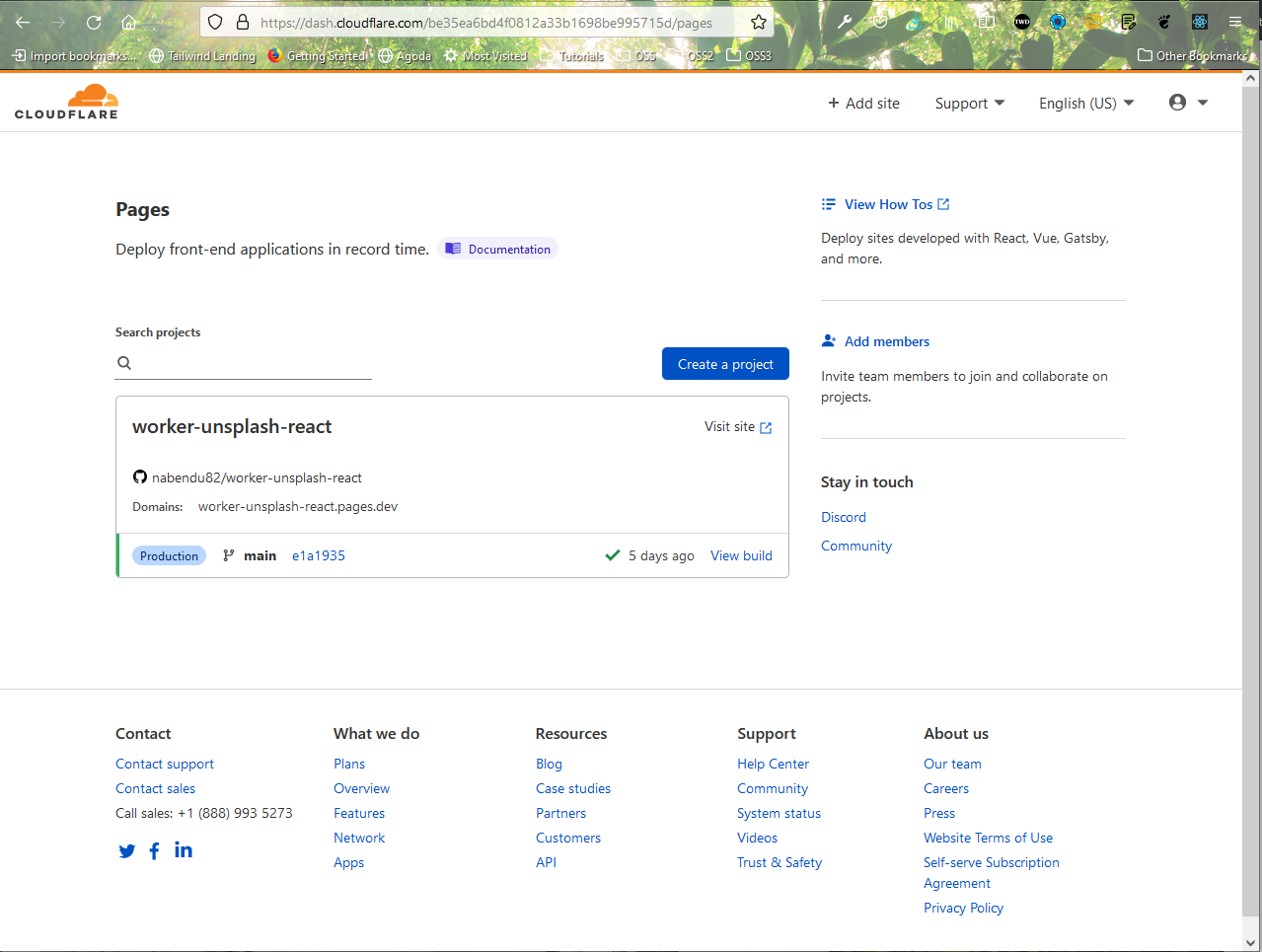Open the Agoda bookmark
Image resolution: width=1262 pixels, height=952 pixels.
point(405,56)
